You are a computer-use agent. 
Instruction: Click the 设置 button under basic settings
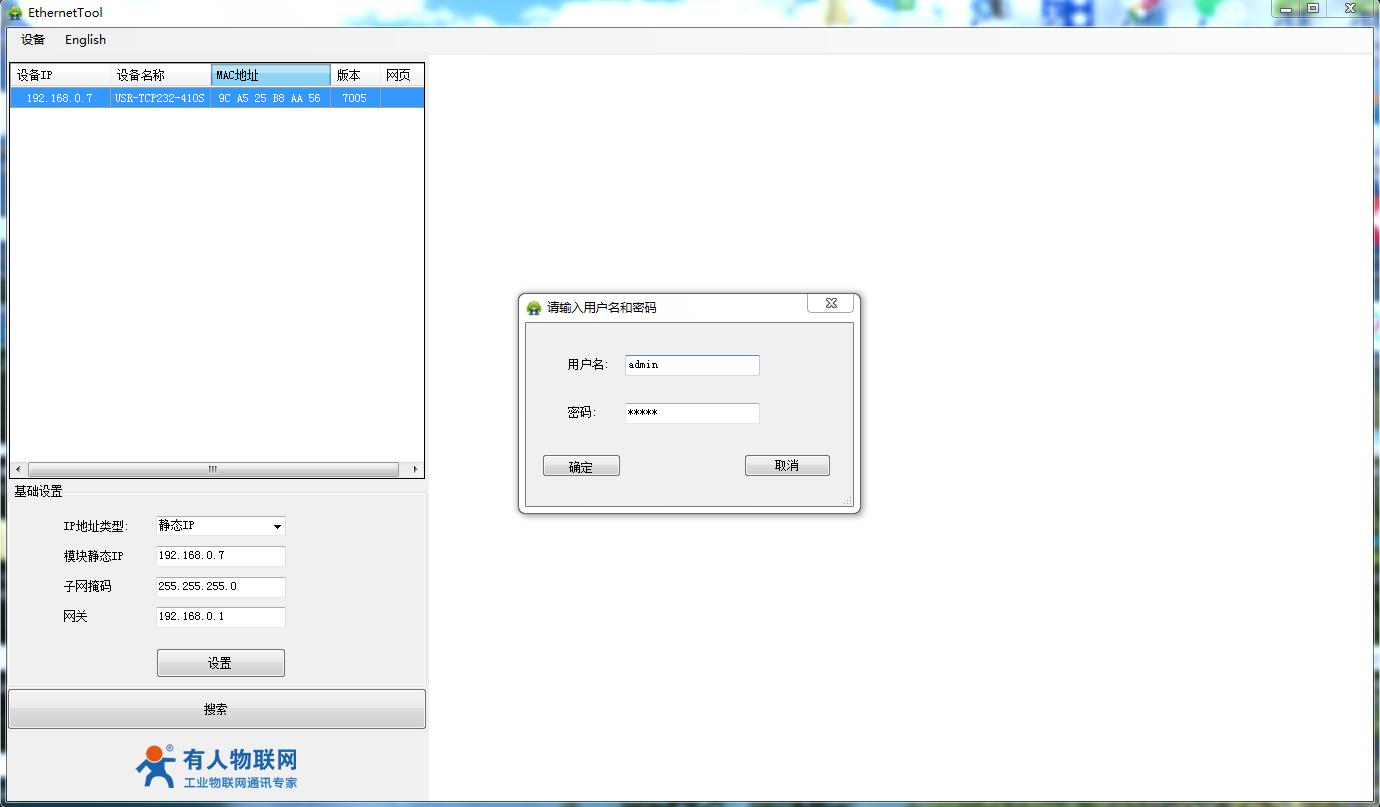(x=220, y=663)
